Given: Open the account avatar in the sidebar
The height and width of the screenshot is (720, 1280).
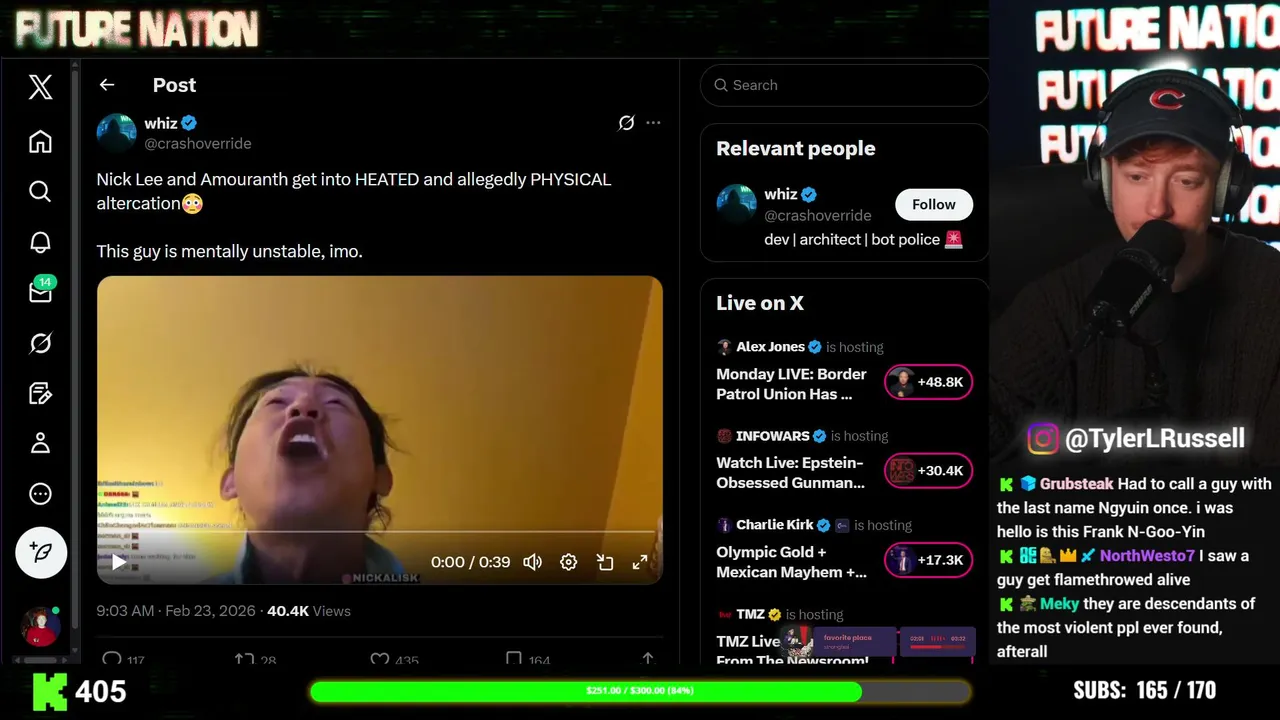Looking at the screenshot, I should (40, 626).
